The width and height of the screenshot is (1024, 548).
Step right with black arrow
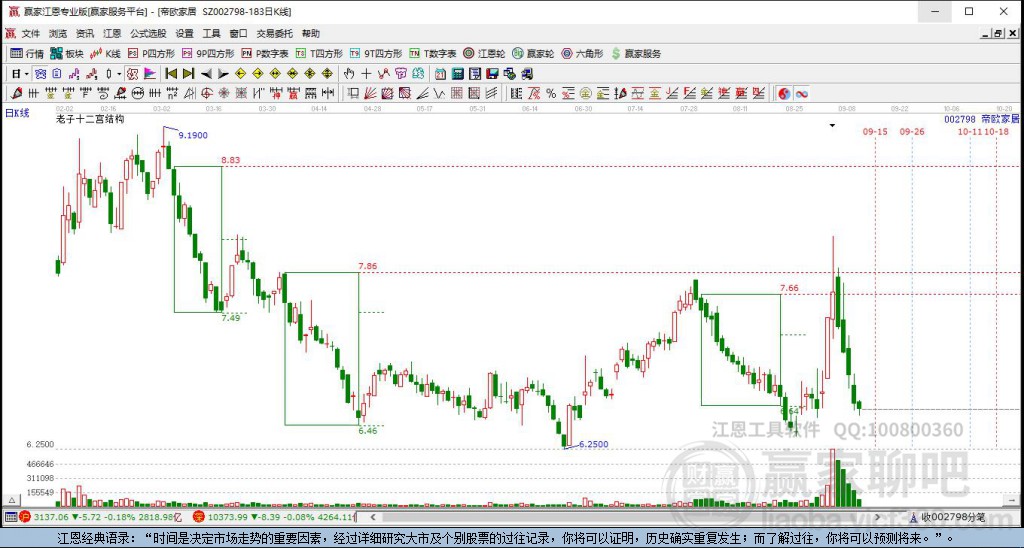coord(223,74)
